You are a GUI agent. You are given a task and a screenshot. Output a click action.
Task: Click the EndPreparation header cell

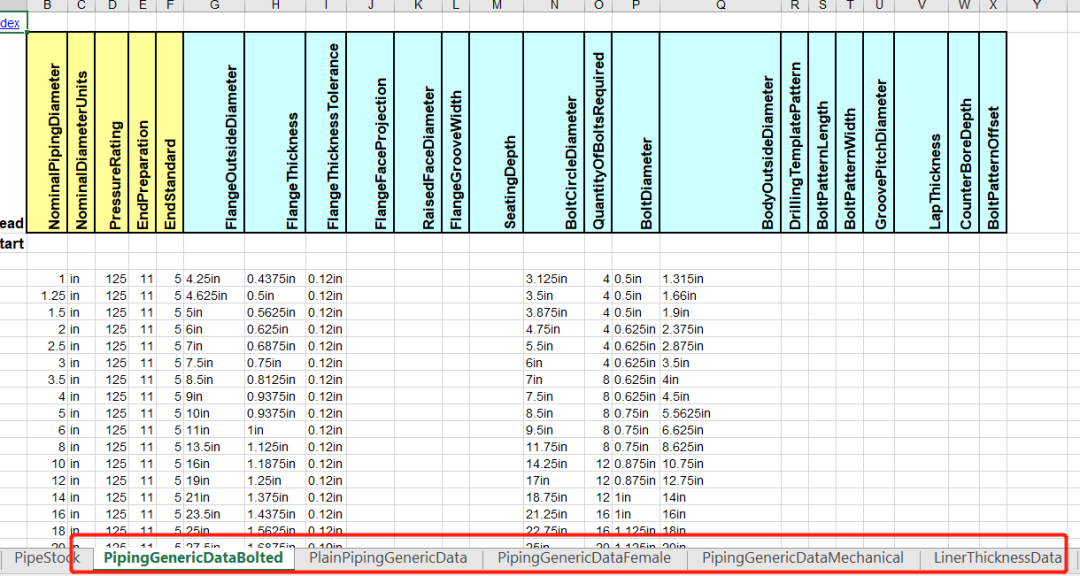pyautogui.click(x=142, y=132)
